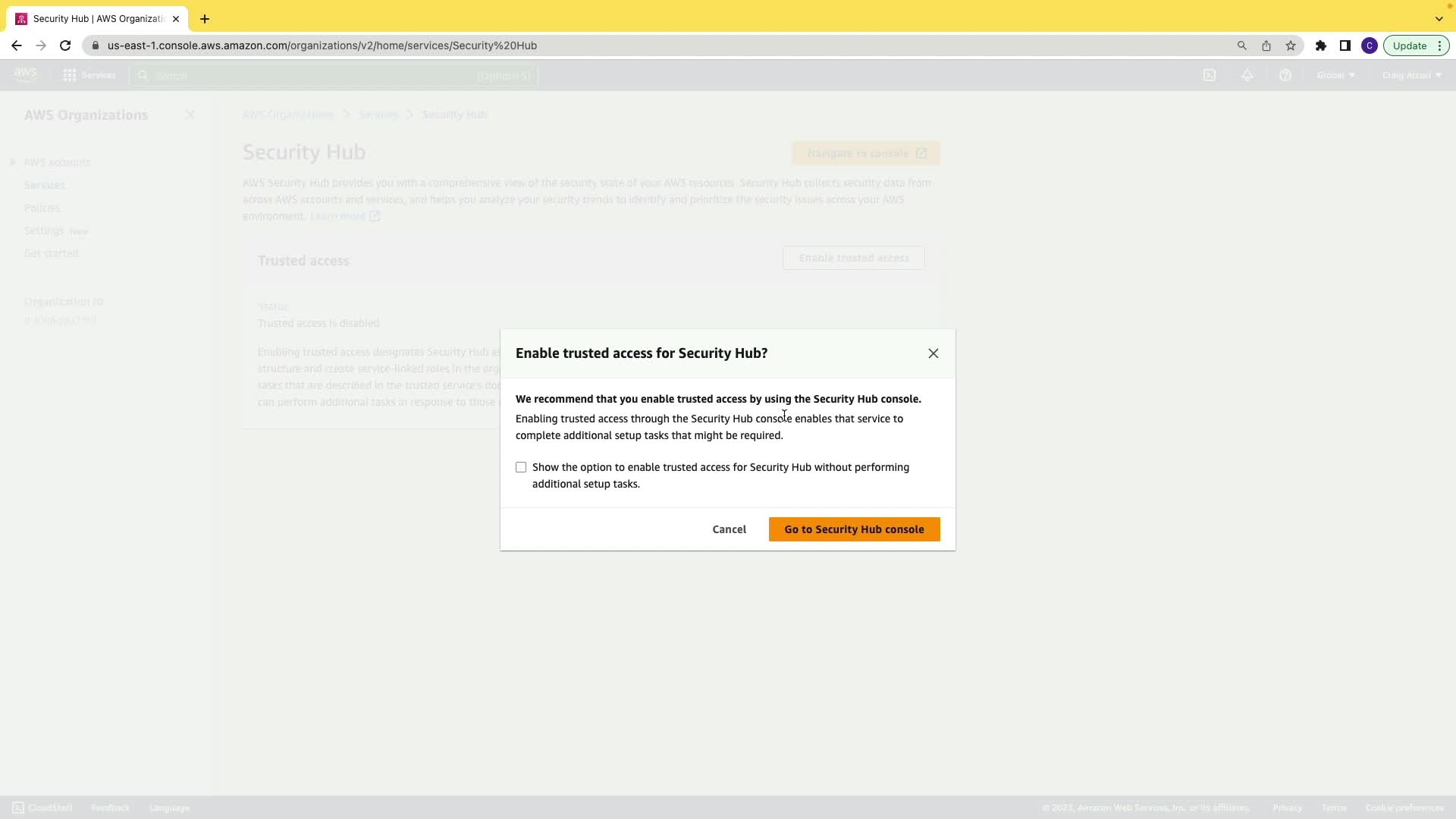
Task: Select the Security Hub browser tab
Action: [97, 19]
